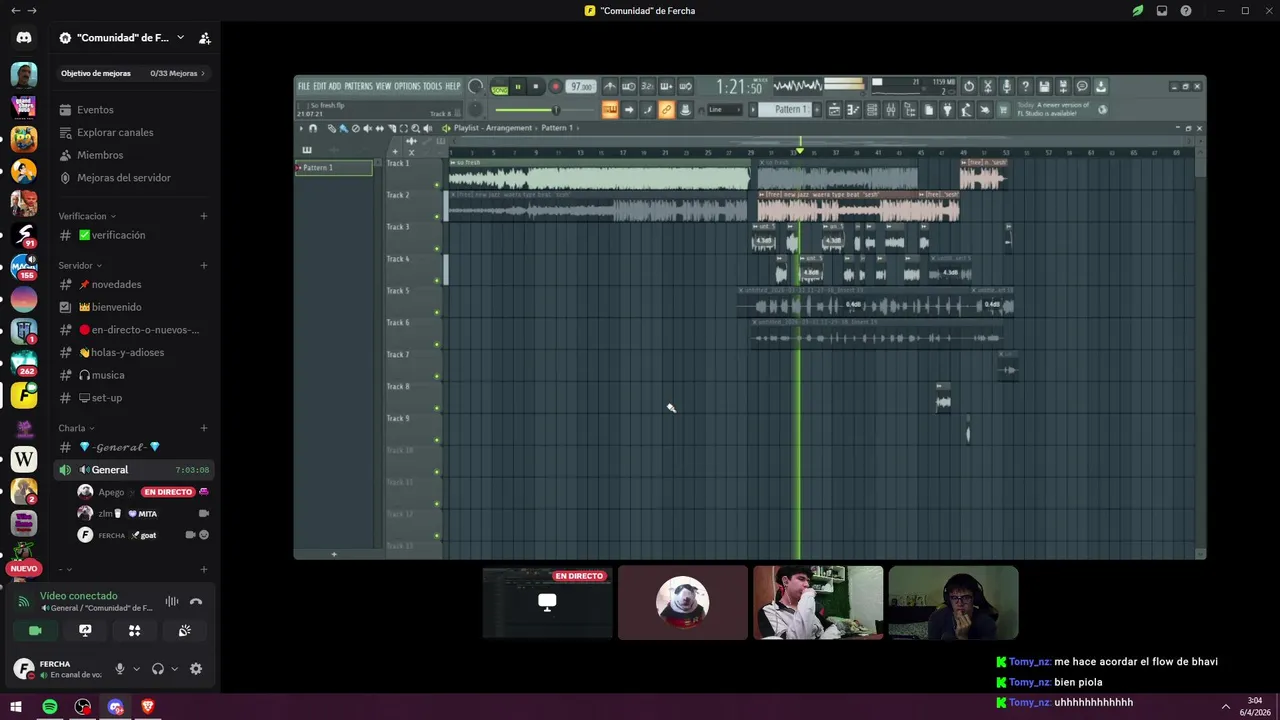1280x720 pixels.
Task: Disconnect from voice with the hang-up icon
Action: [x=196, y=601]
